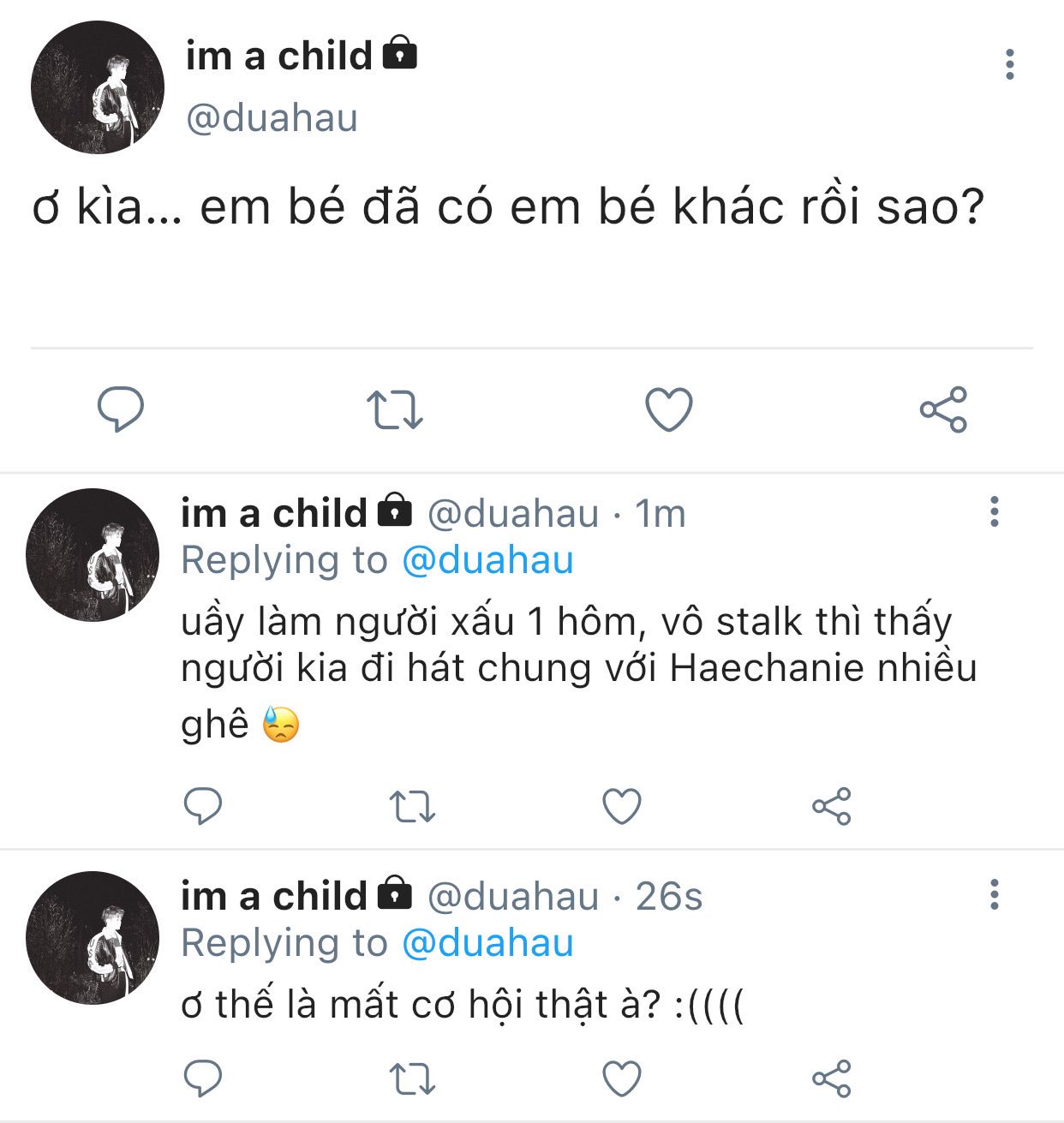Image resolution: width=1064 pixels, height=1123 pixels.
Task: Like the 26s reply tweet
Action: click(x=622, y=1078)
